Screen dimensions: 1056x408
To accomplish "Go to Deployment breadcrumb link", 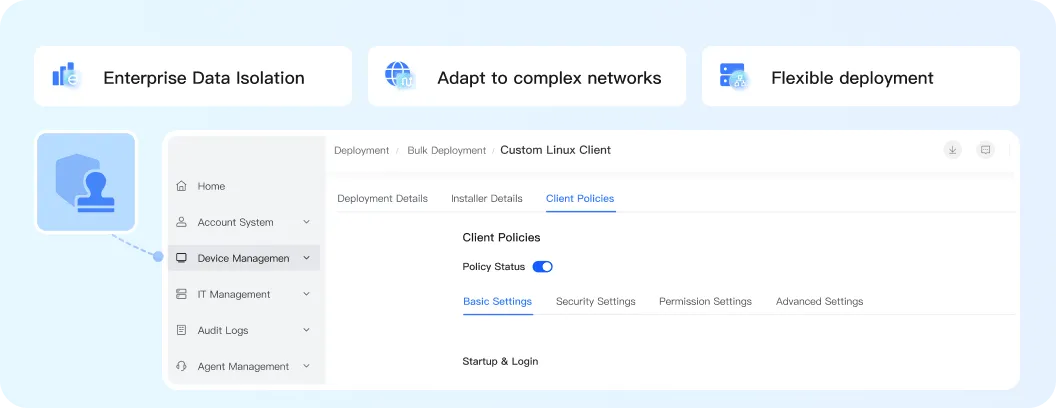I will click(362, 150).
